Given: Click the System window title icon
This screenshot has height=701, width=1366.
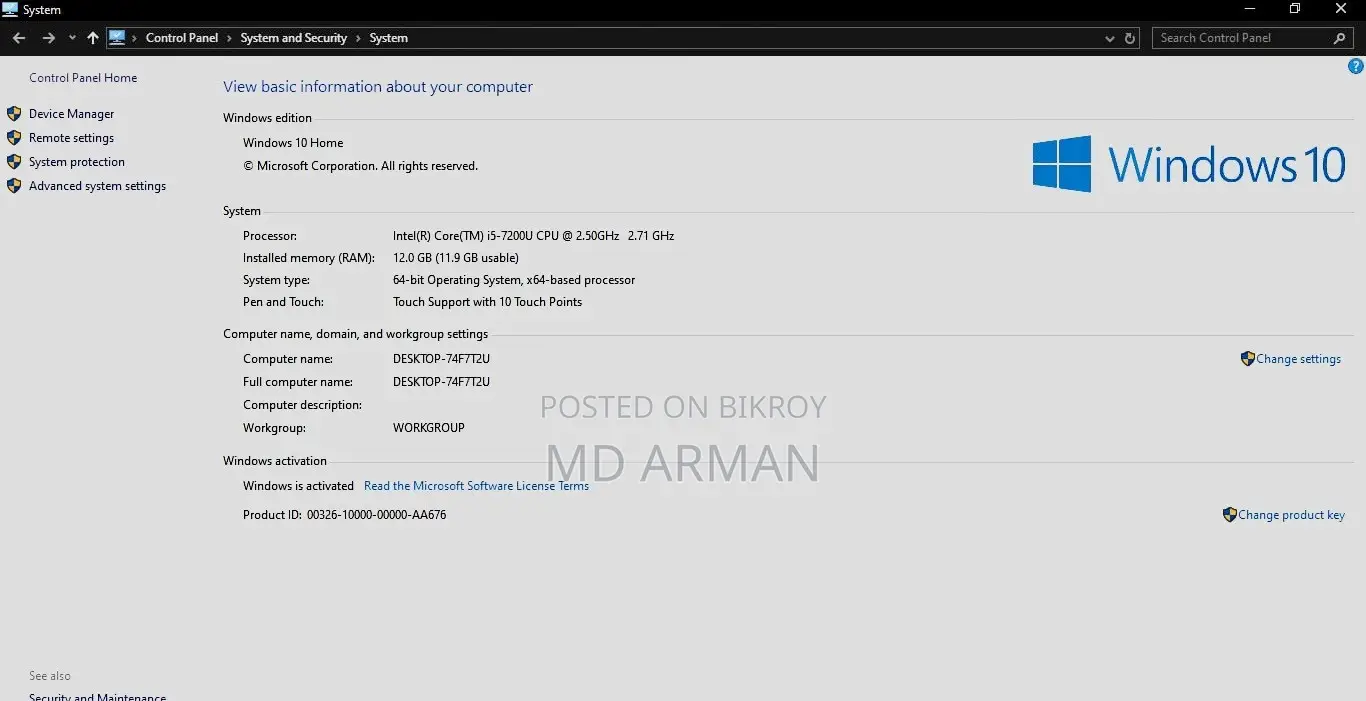Looking at the screenshot, I should tap(10, 9).
